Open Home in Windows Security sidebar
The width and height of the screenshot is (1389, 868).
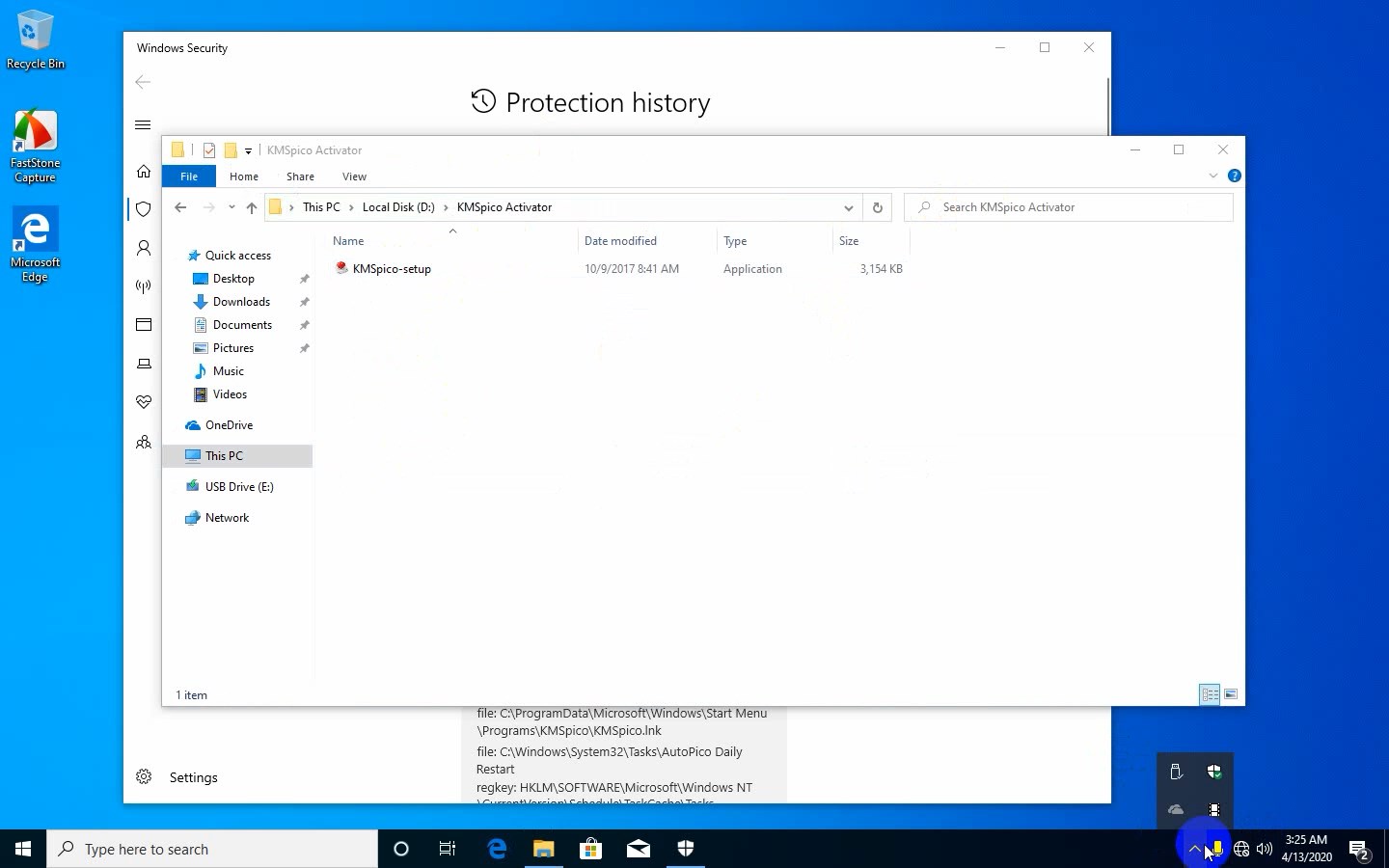click(x=144, y=172)
